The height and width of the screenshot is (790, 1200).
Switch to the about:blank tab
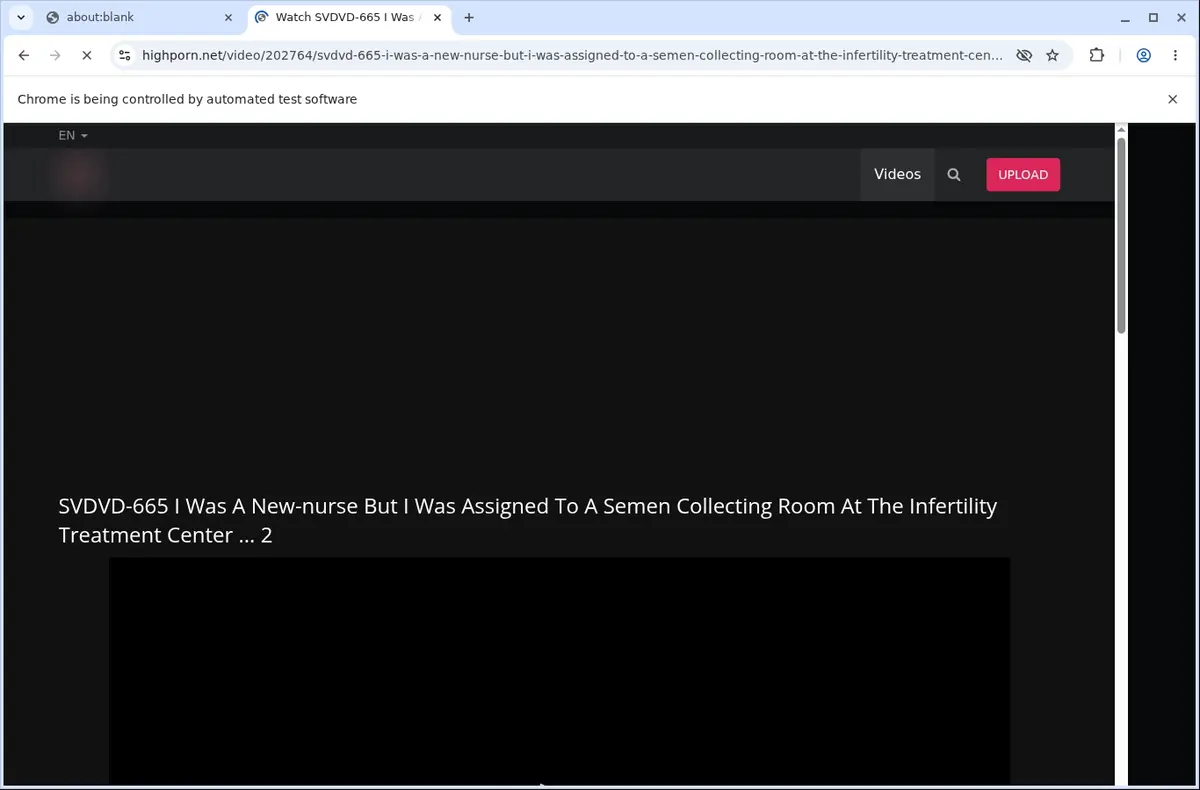tap(137, 17)
